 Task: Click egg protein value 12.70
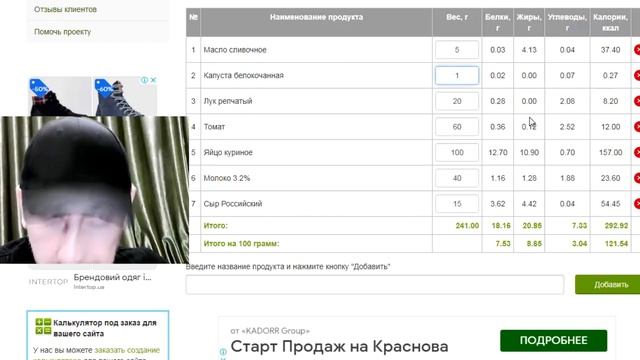tap(498, 153)
